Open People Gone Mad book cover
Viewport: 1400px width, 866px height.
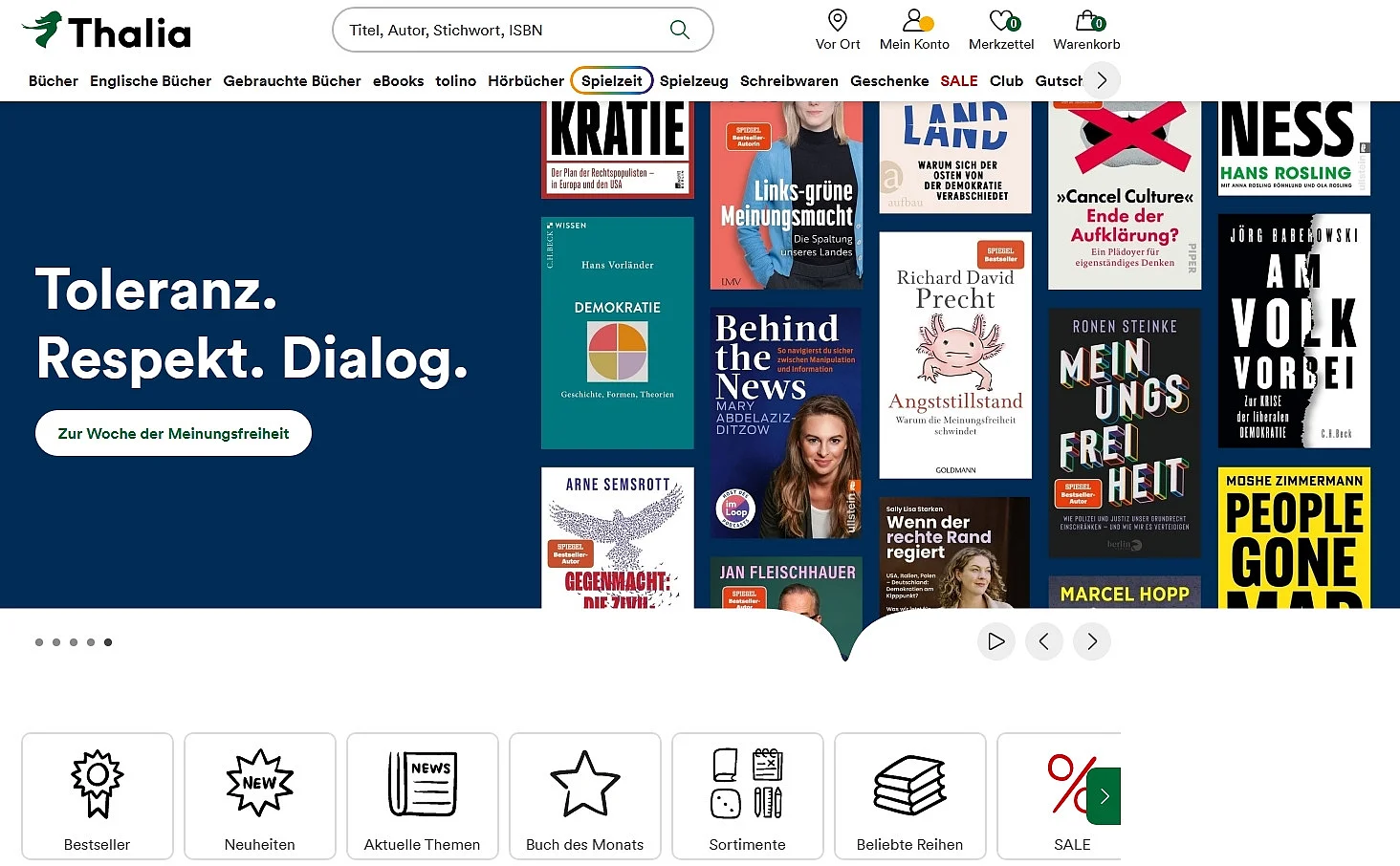click(1294, 537)
